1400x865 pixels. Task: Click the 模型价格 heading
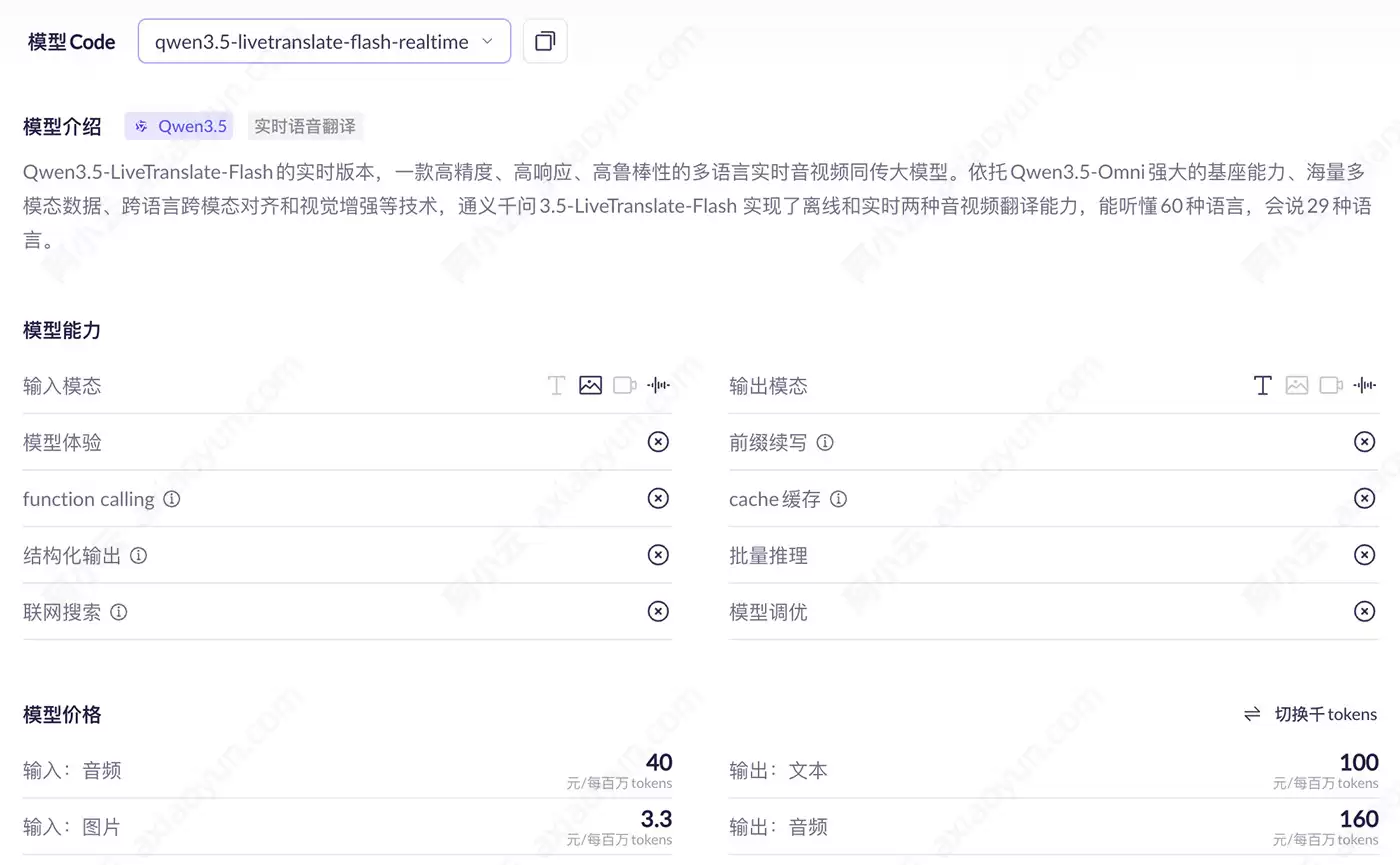pyautogui.click(x=62, y=714)
